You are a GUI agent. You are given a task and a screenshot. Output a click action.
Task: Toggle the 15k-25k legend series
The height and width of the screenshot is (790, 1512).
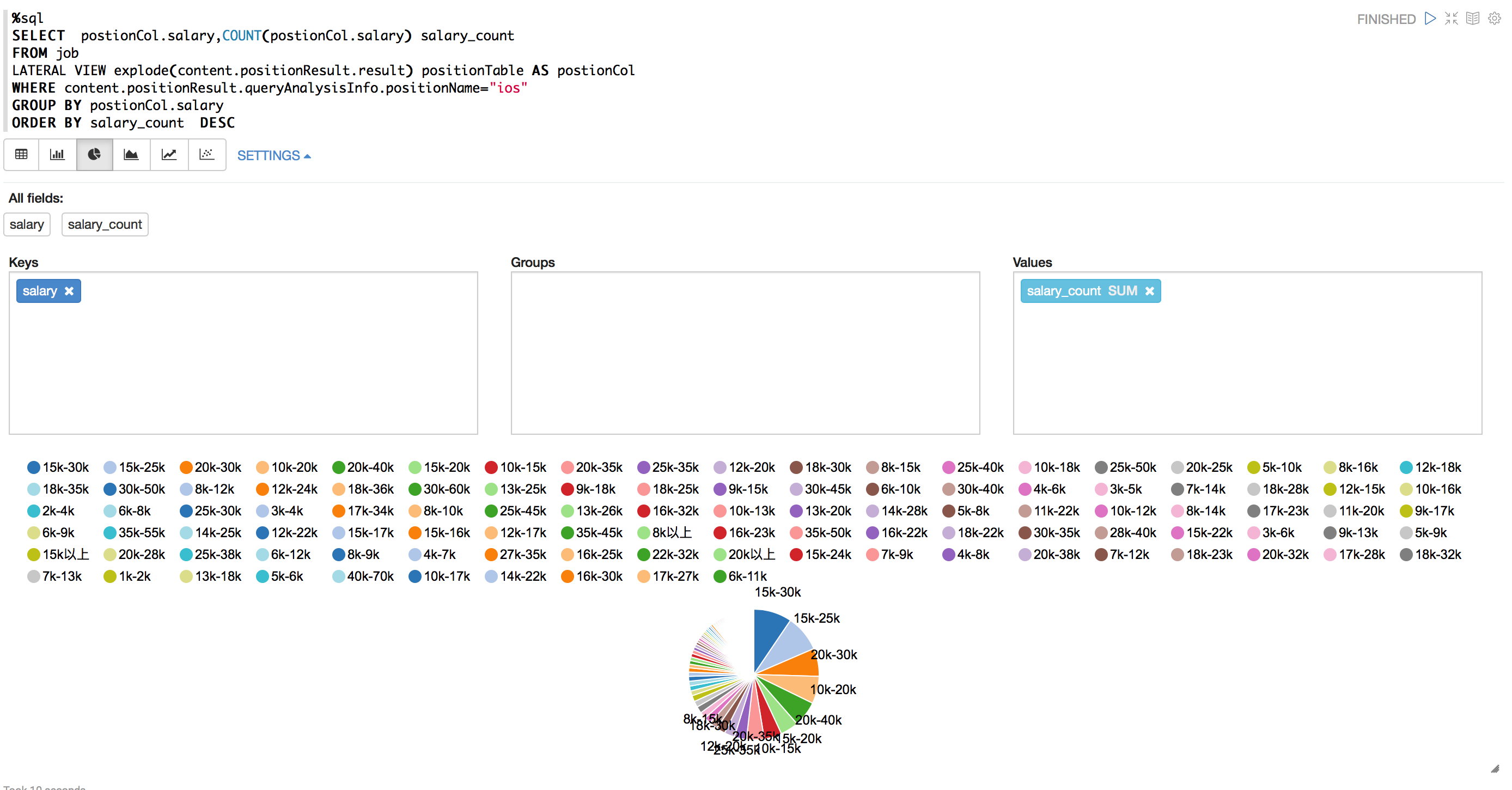tap(135, 468)
